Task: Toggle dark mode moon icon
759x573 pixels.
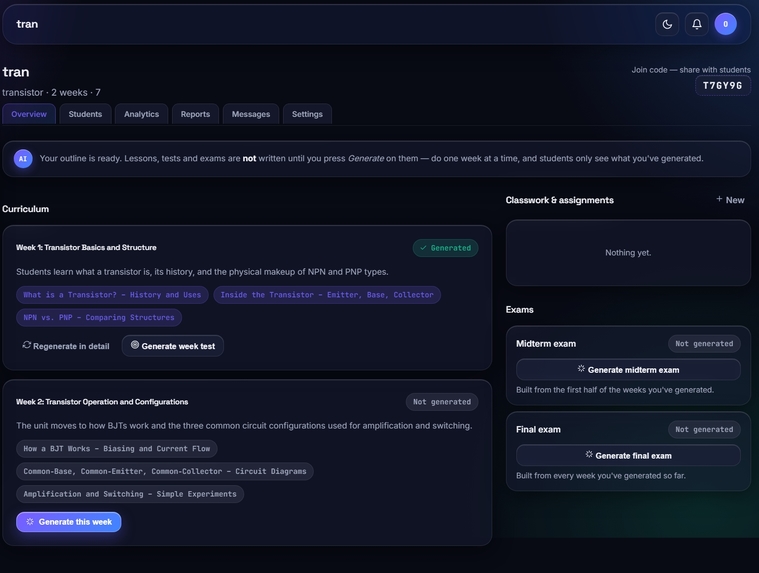Action: click(x=667, y=24)
